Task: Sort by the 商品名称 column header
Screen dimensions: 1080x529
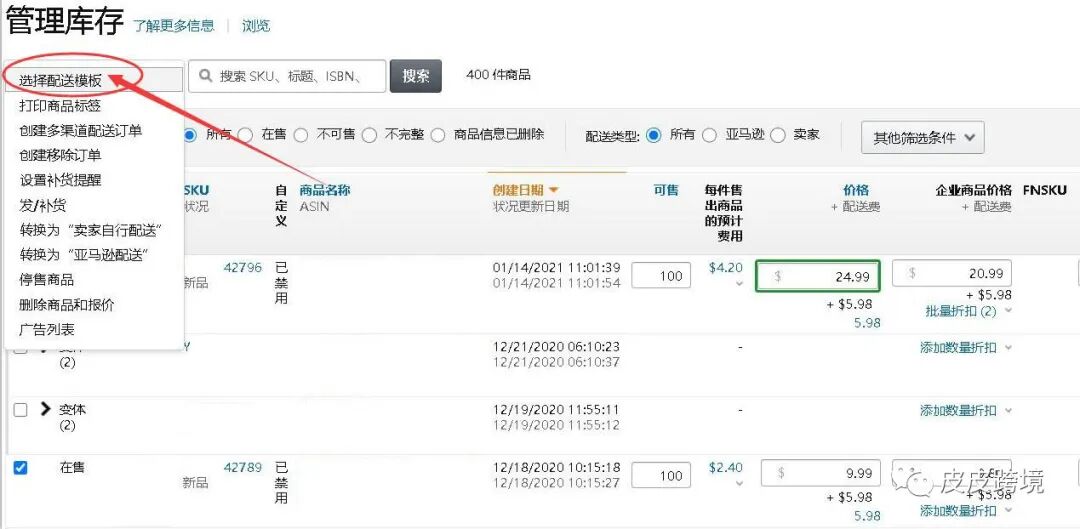Action: (324, 190)
